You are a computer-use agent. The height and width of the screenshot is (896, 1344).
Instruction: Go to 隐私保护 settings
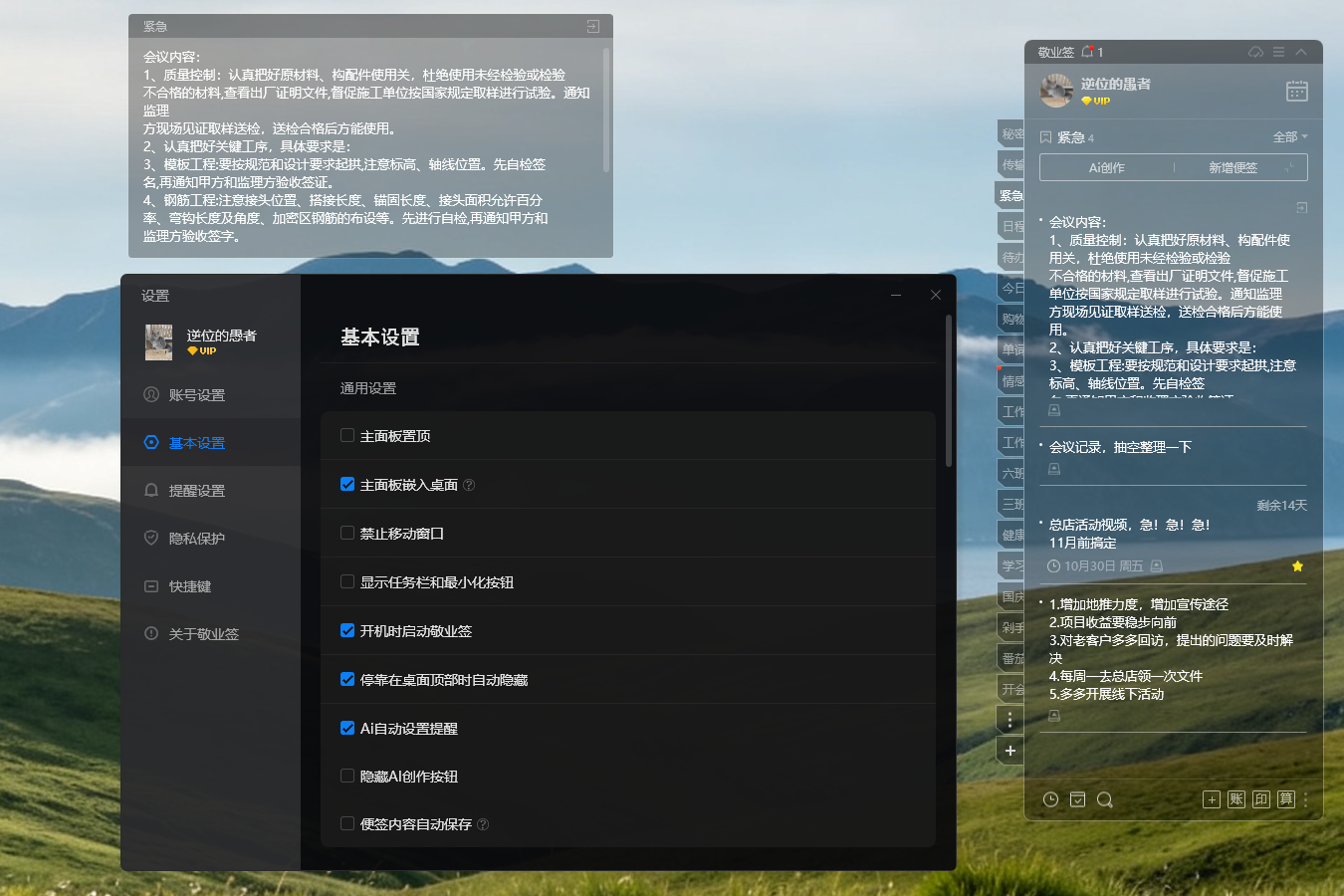[211, 539]
